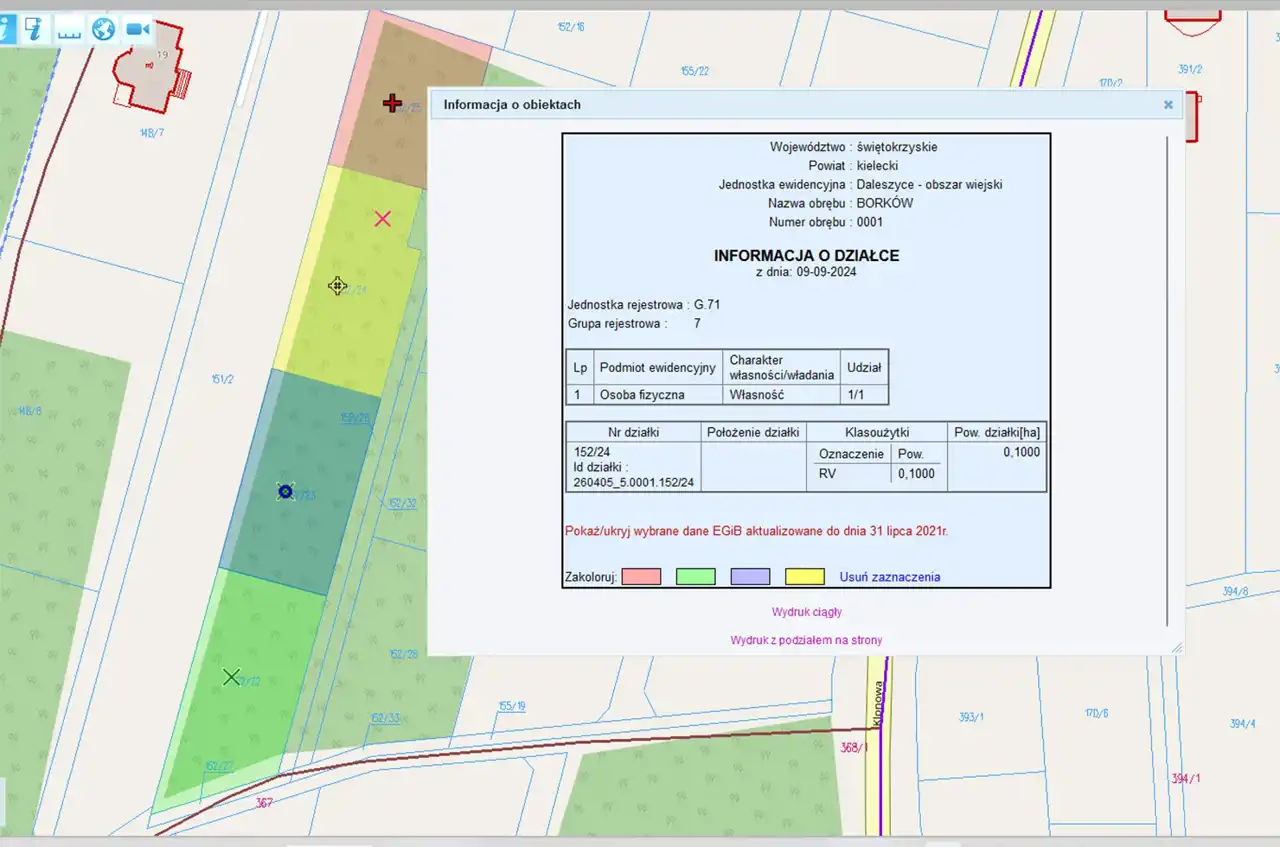The image size is (1280, 847).
Task: Choose the ruler measurement tool
Action: 69,29
